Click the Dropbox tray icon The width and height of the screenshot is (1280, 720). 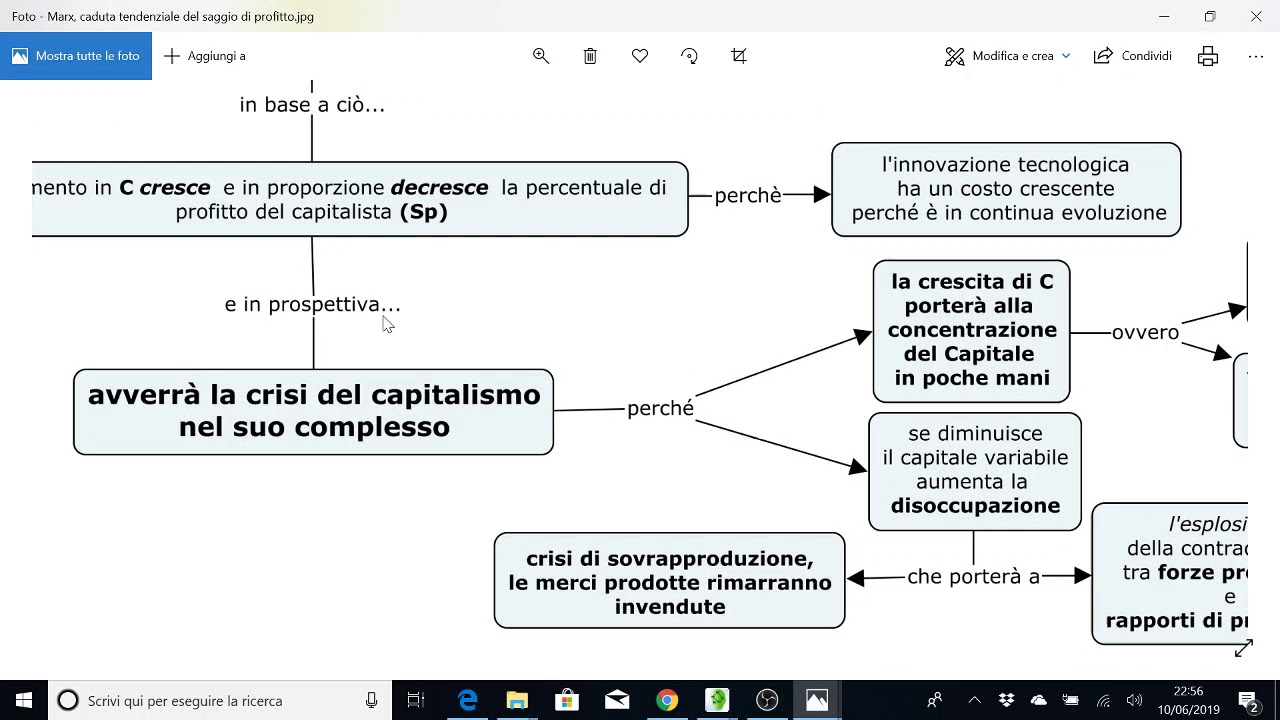1006,700
